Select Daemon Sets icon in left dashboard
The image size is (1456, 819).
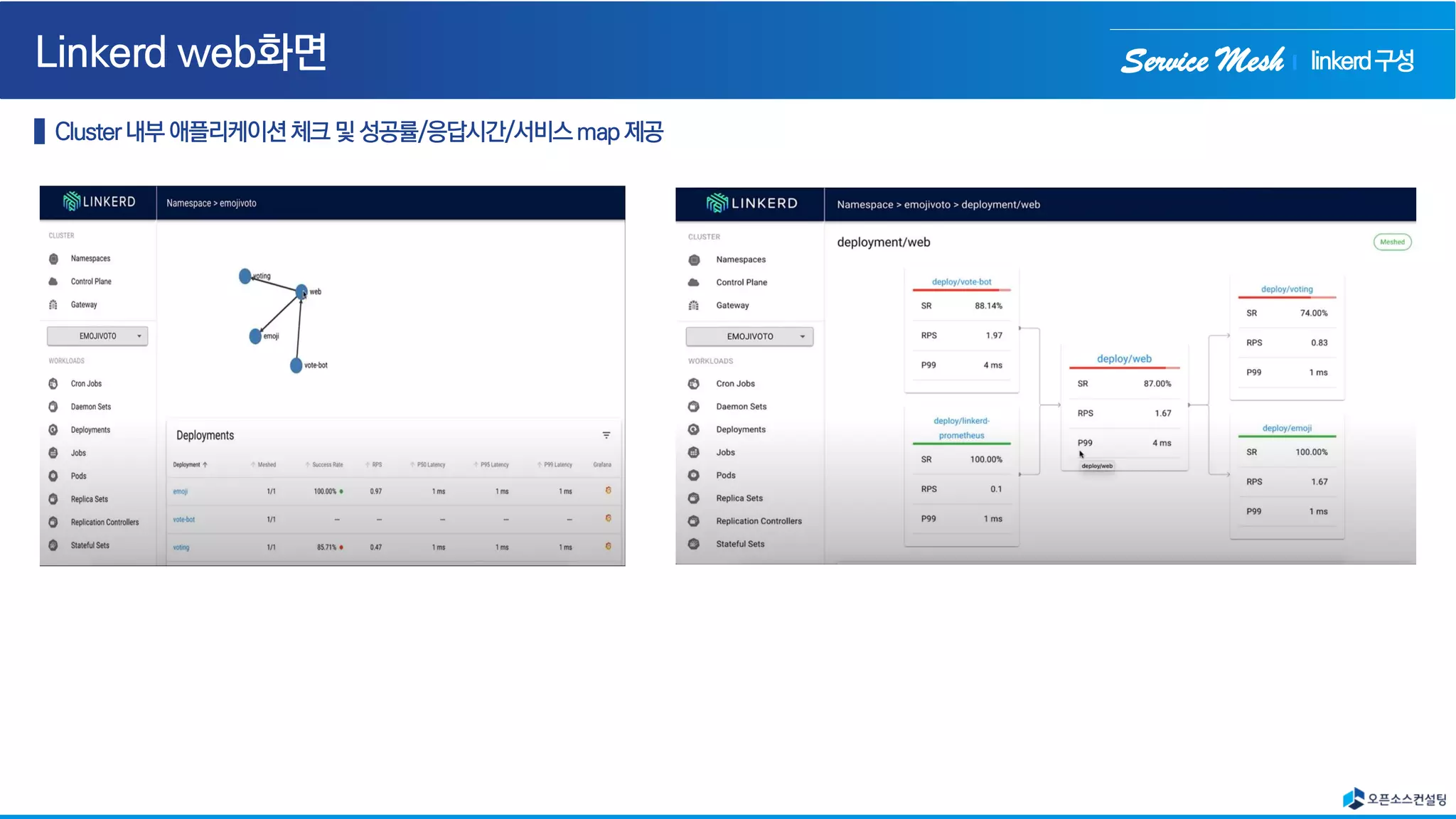coord(53,407)
